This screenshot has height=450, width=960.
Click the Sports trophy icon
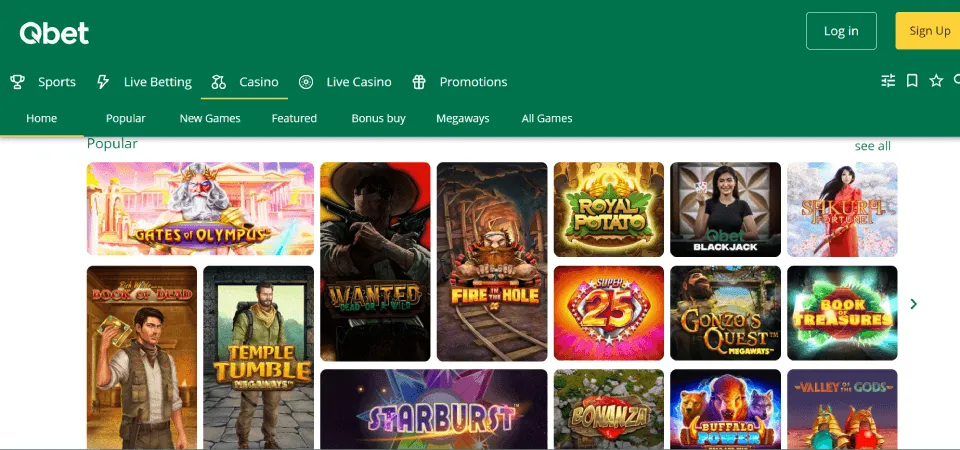pyautogui.click(x=17, y=82)
